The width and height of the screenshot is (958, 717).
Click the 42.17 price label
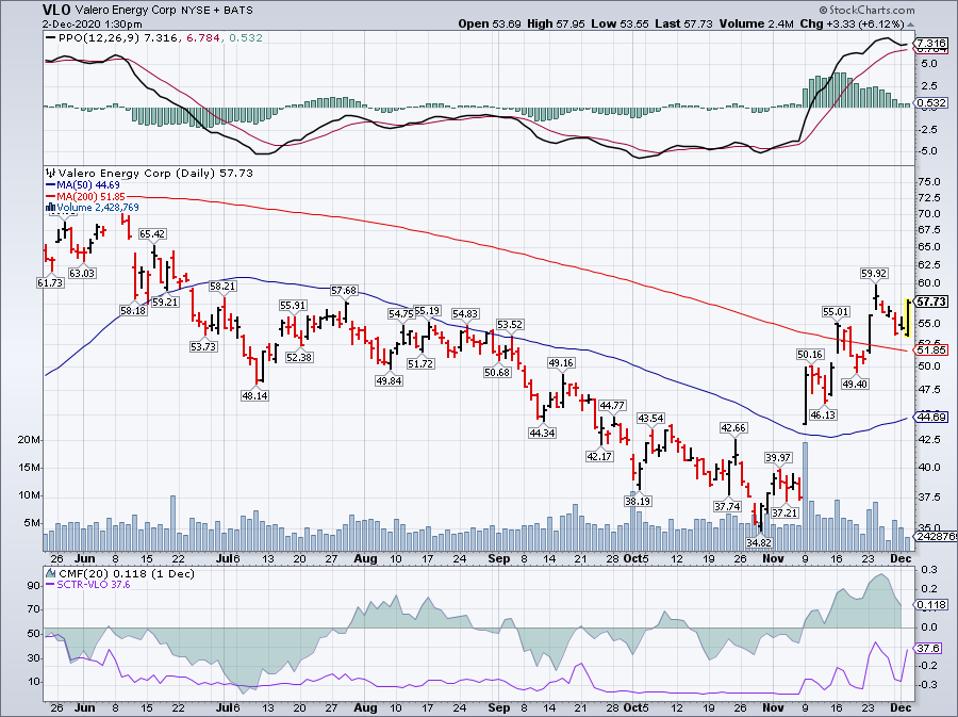pyautogui.click(x=599, y=456)
